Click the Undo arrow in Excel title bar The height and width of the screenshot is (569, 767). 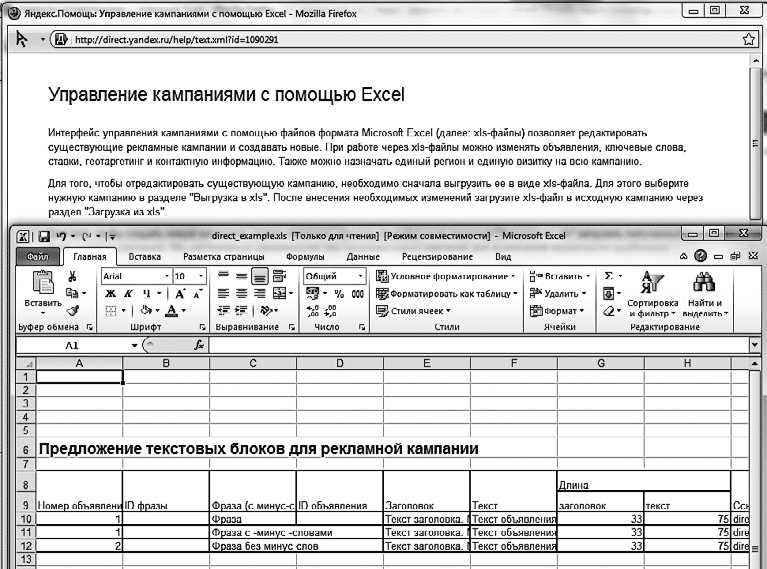[61, 237]
